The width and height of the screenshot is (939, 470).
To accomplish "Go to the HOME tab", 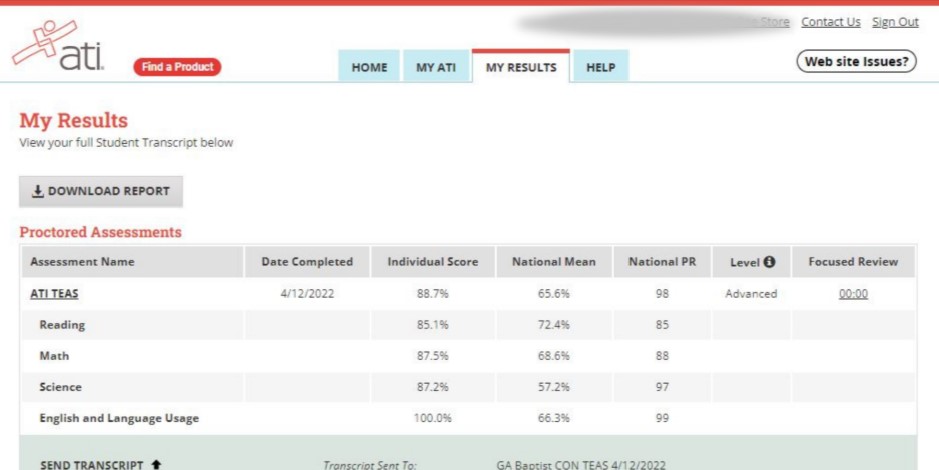I will point(369,67).
